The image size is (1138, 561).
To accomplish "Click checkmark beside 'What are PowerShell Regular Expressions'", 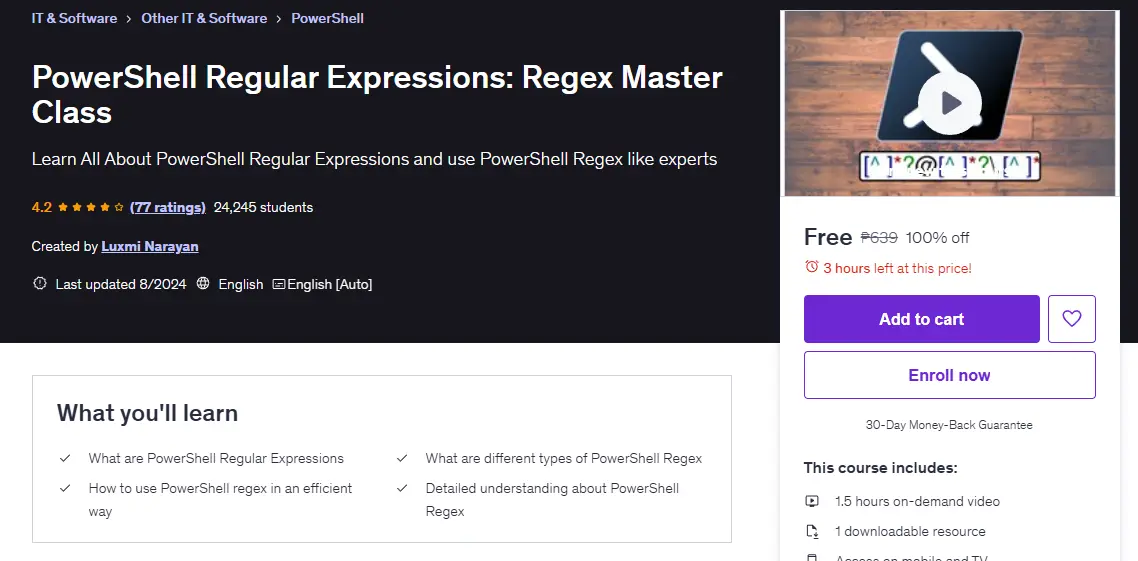I will point(65,459).
